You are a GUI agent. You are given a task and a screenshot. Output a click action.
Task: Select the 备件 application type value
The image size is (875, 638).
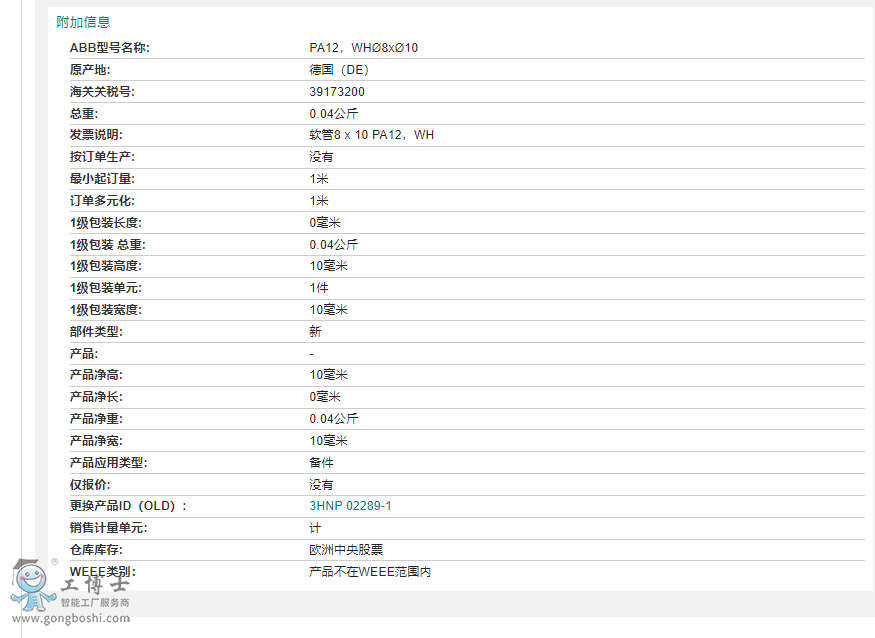click(x=321, y=463)
